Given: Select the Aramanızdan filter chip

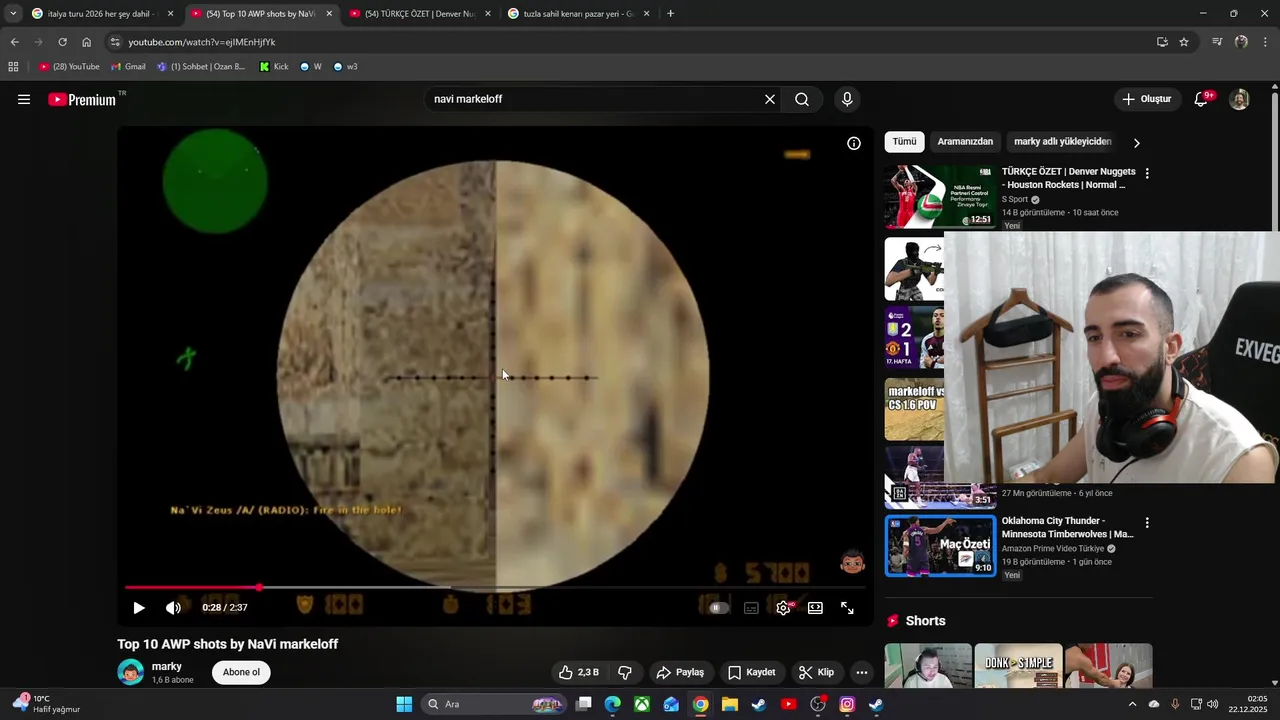Looking at the screenshot, I should 965,142.
